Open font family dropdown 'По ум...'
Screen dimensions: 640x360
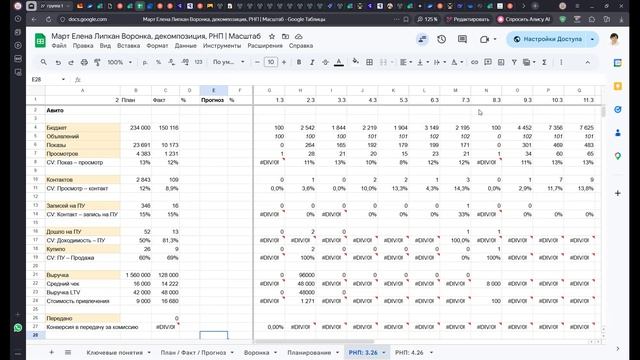(x=229, y=62)
